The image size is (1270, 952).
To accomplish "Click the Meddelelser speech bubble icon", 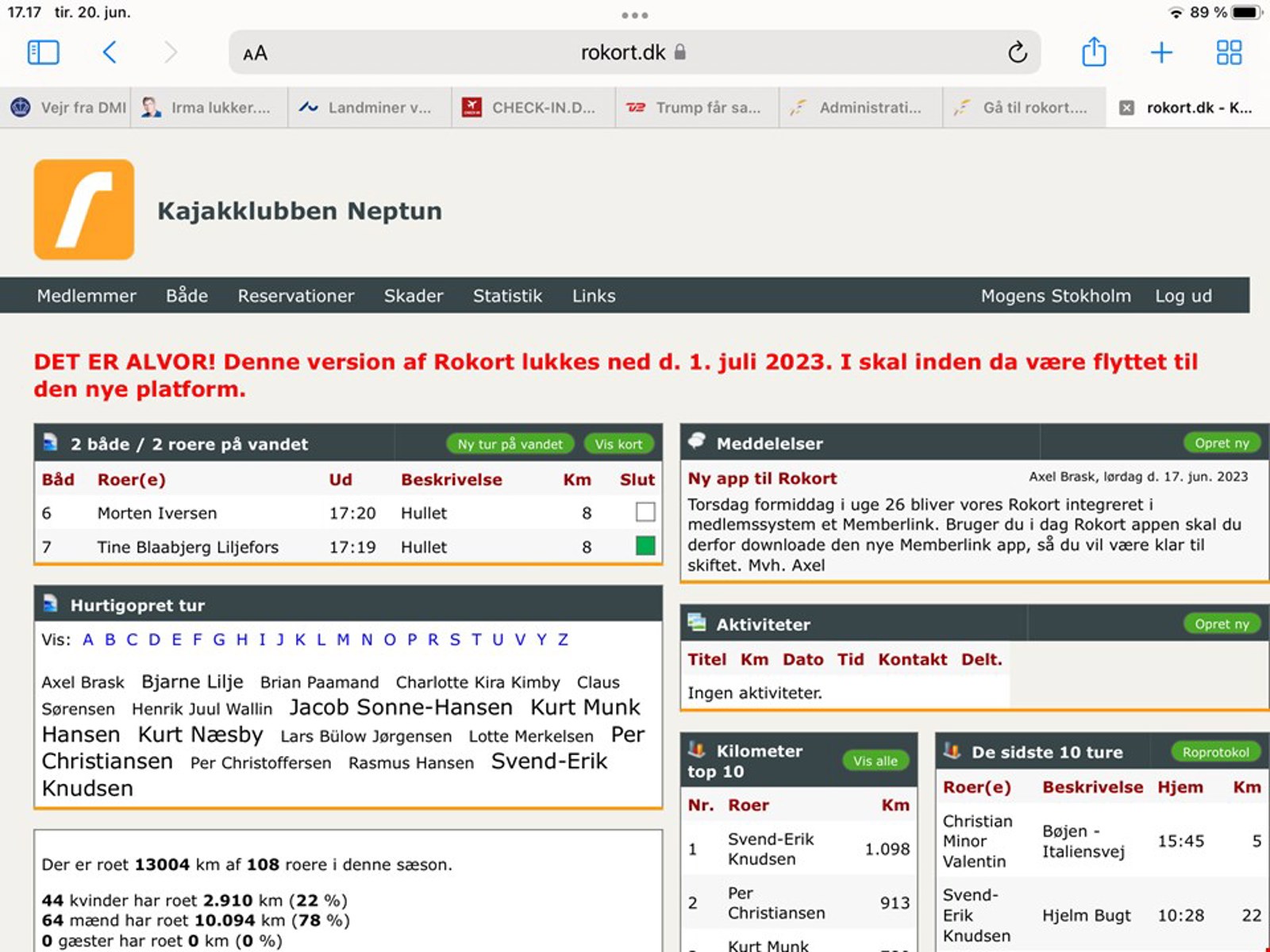I will 696,441.
